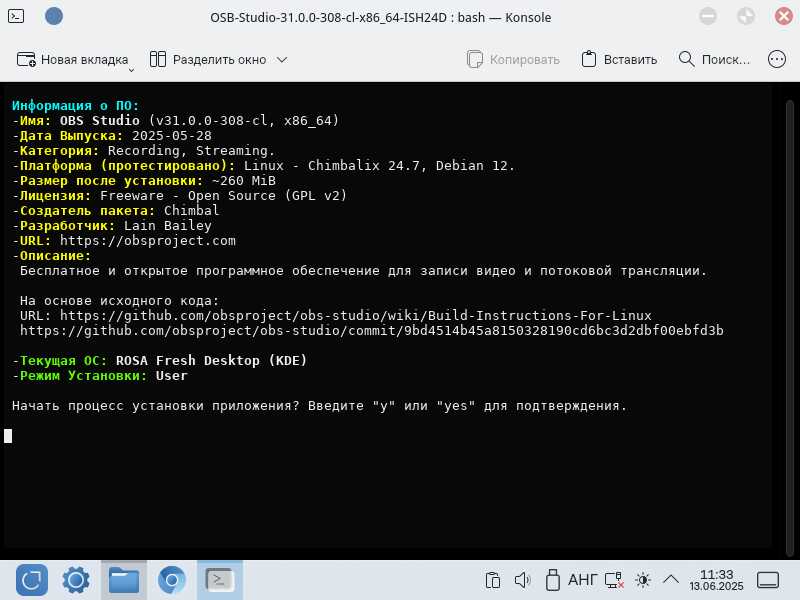Open the clipboard tray icon

[x=493, y=580]
